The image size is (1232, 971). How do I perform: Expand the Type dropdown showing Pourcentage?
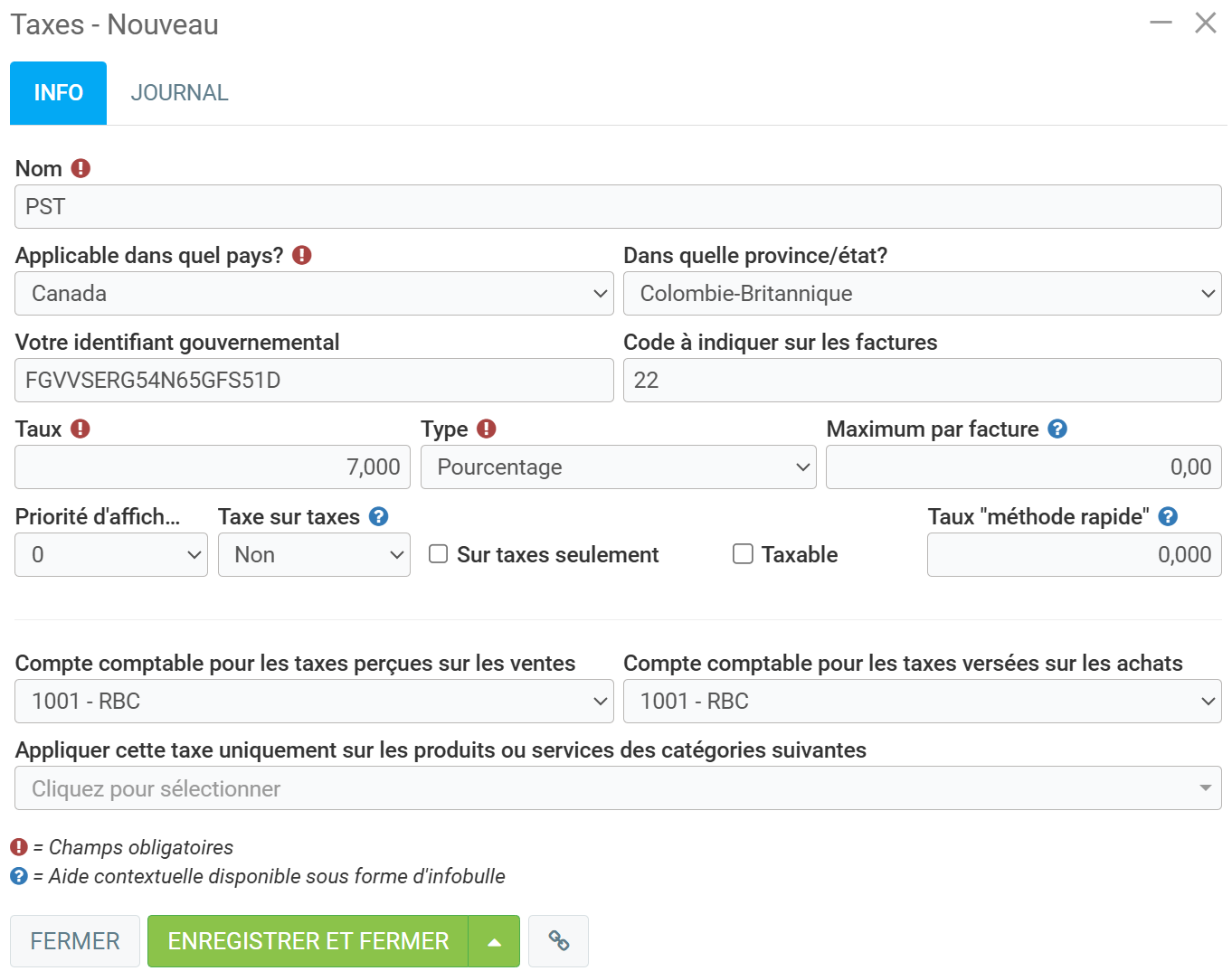(618, 467)
